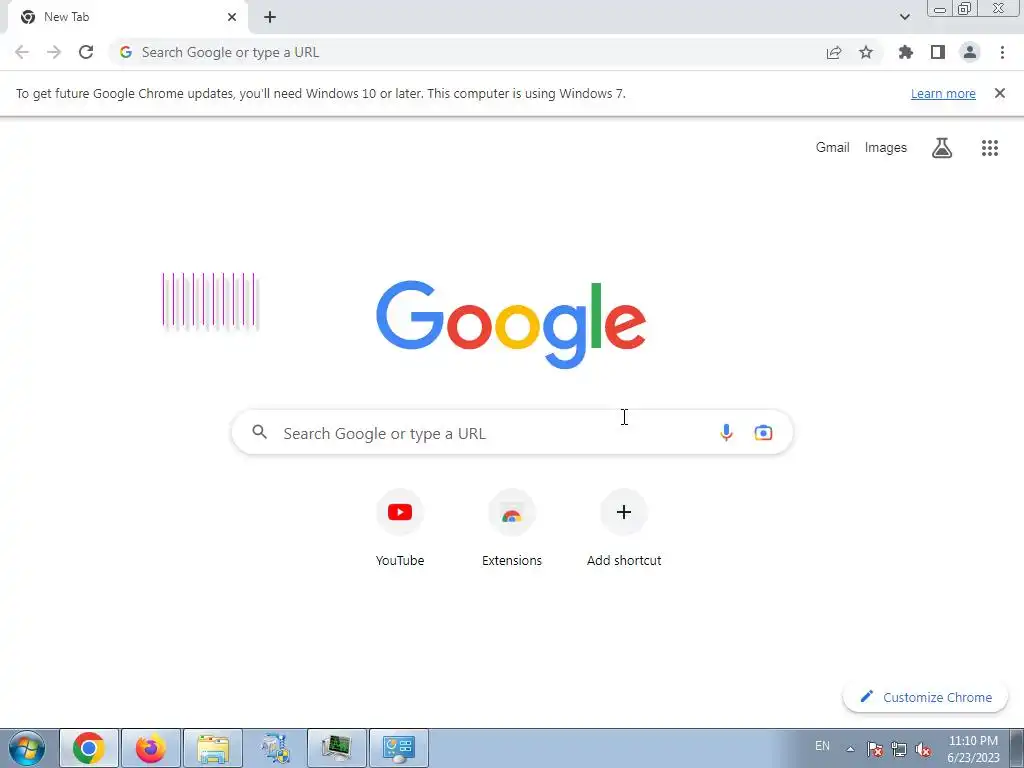Open the network shield taskbar app
Viewport: 1024px width, 768px height.
click(x=275, y=748)
